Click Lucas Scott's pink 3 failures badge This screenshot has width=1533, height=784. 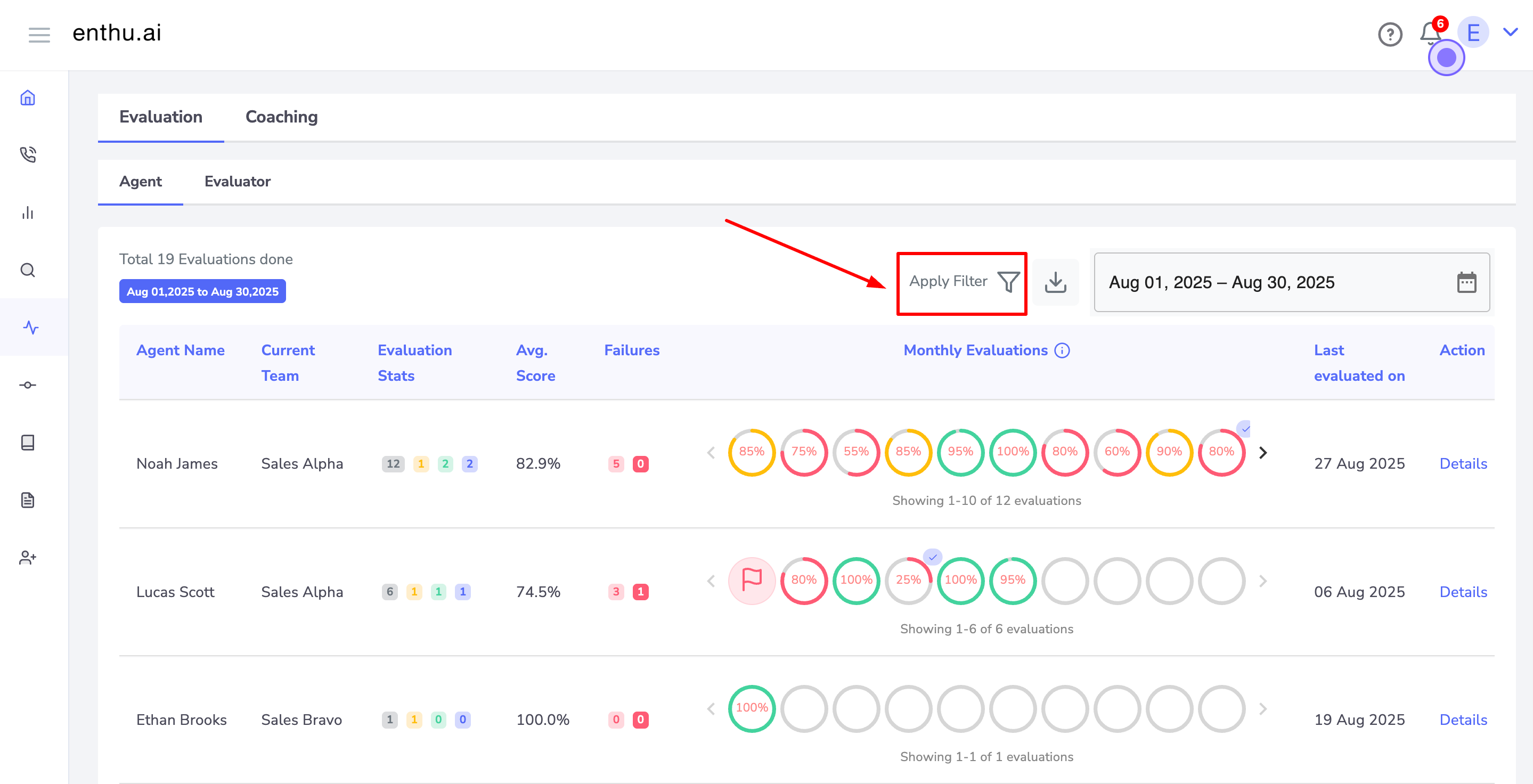click(616, 592)
